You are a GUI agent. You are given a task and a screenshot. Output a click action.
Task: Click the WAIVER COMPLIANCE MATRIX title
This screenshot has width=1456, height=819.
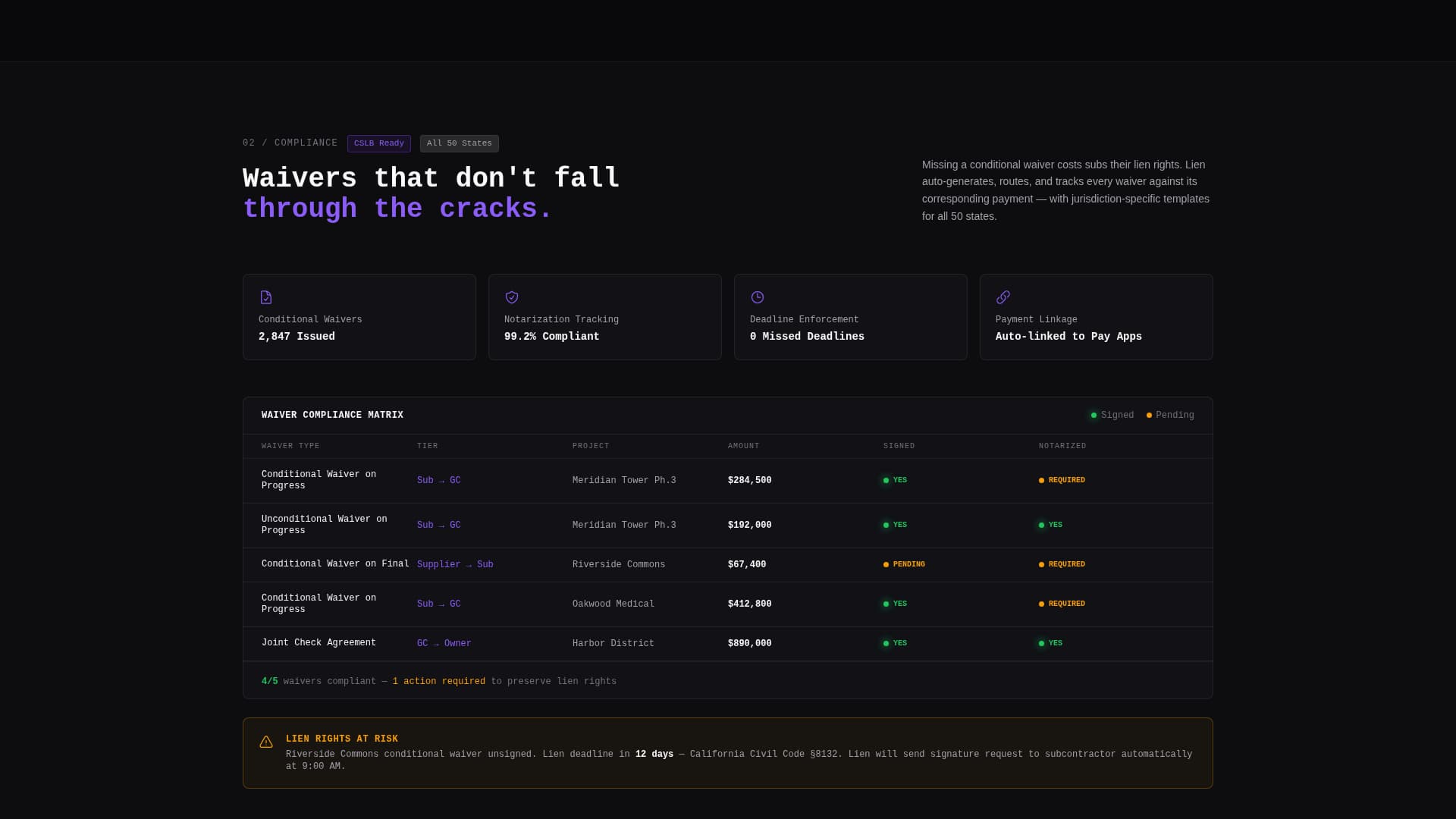(x=332, y=416)
